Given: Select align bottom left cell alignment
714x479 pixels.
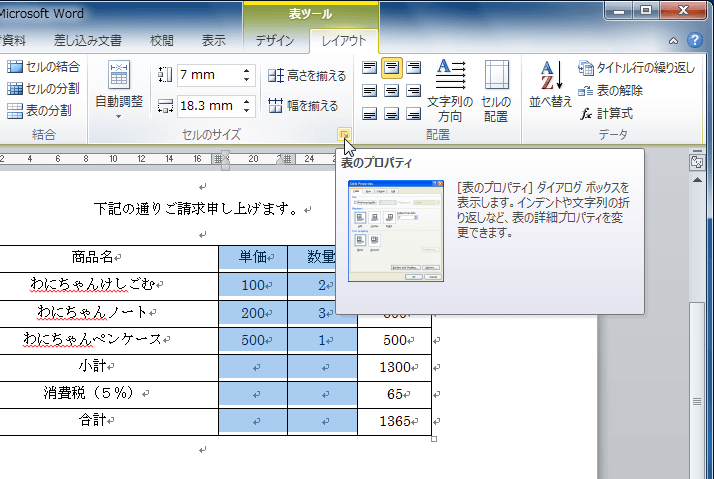Looking at the screenshot, I should point(369,113).
